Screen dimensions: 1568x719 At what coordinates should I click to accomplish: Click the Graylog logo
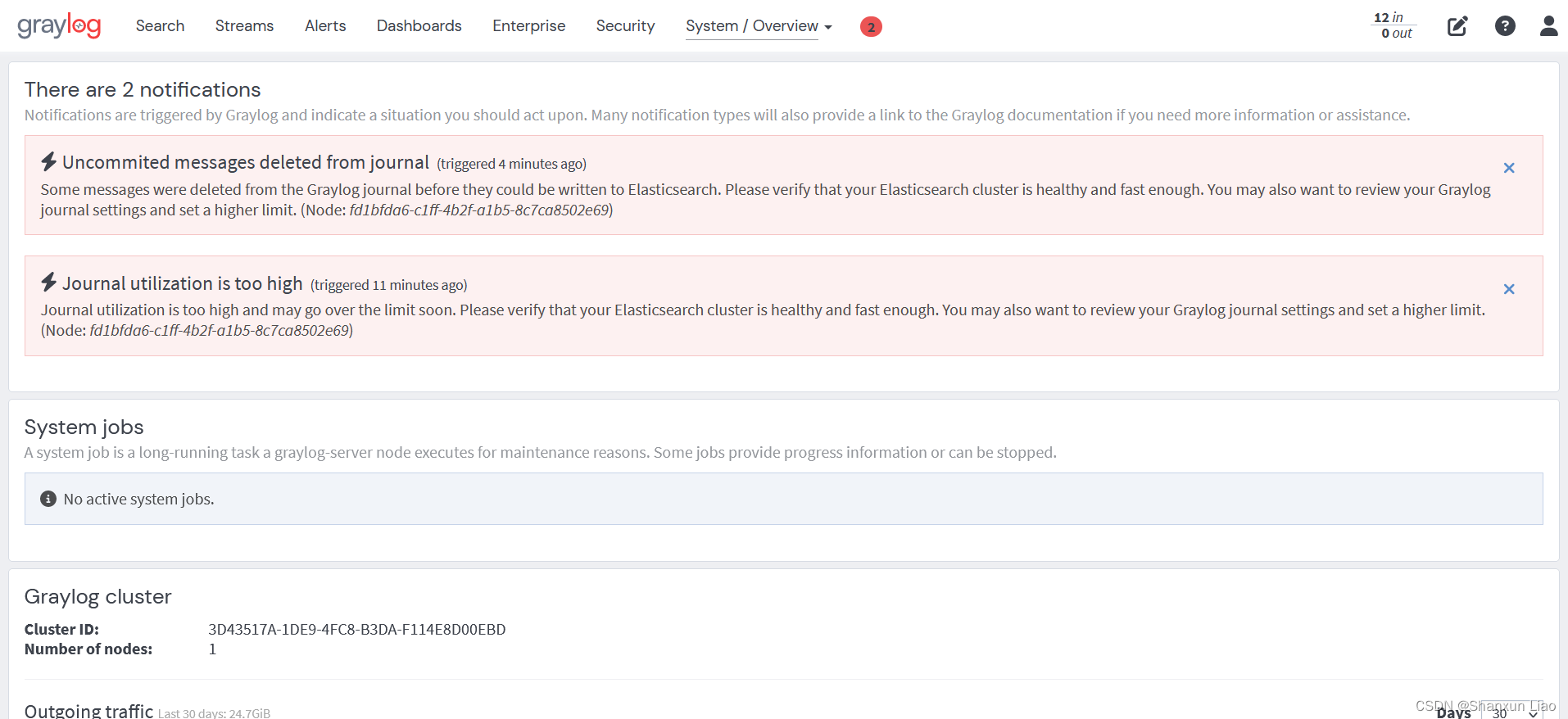pos(59,26)
